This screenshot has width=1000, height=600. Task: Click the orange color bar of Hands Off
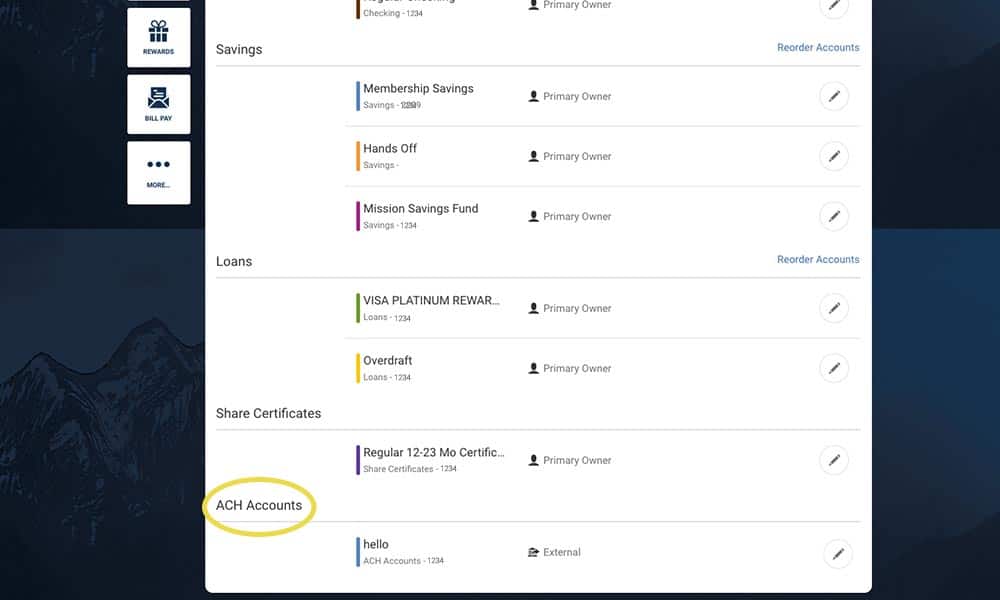(x=358, y=156)
